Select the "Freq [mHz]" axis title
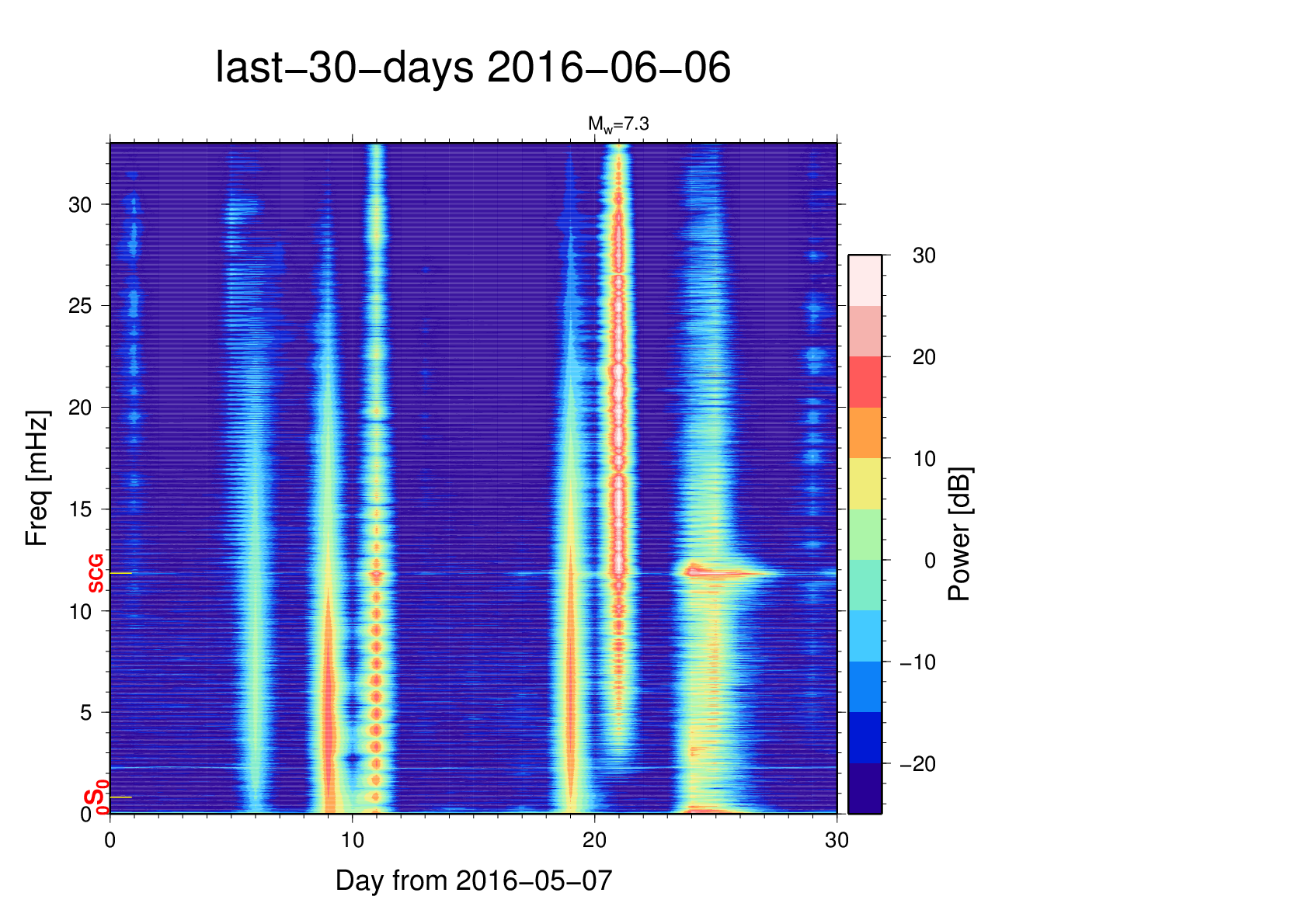Image resolution: width=1308 pixels, height=924 pixels. click(x=37, y=478)
